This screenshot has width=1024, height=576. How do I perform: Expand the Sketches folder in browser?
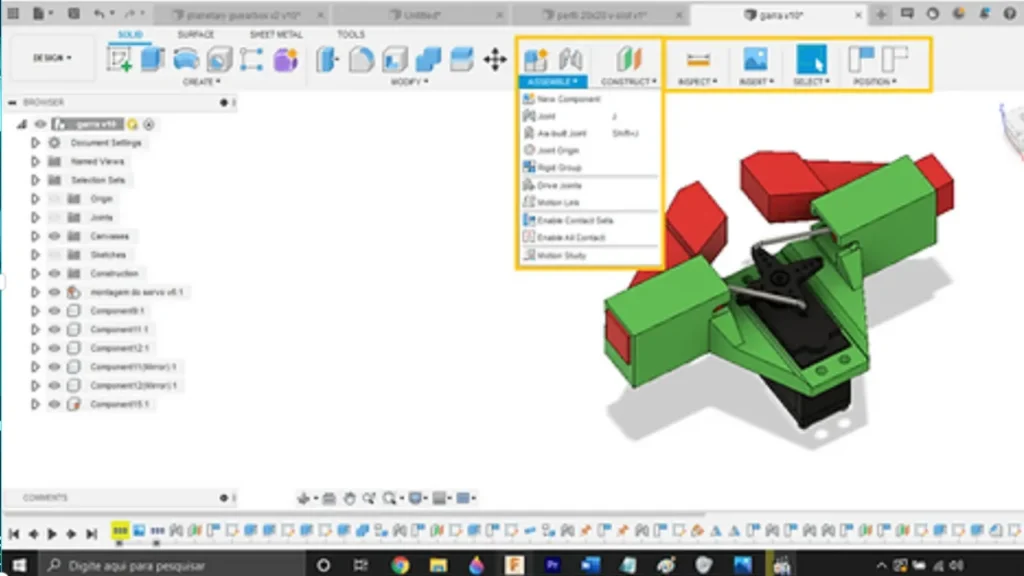click(35, 255)
